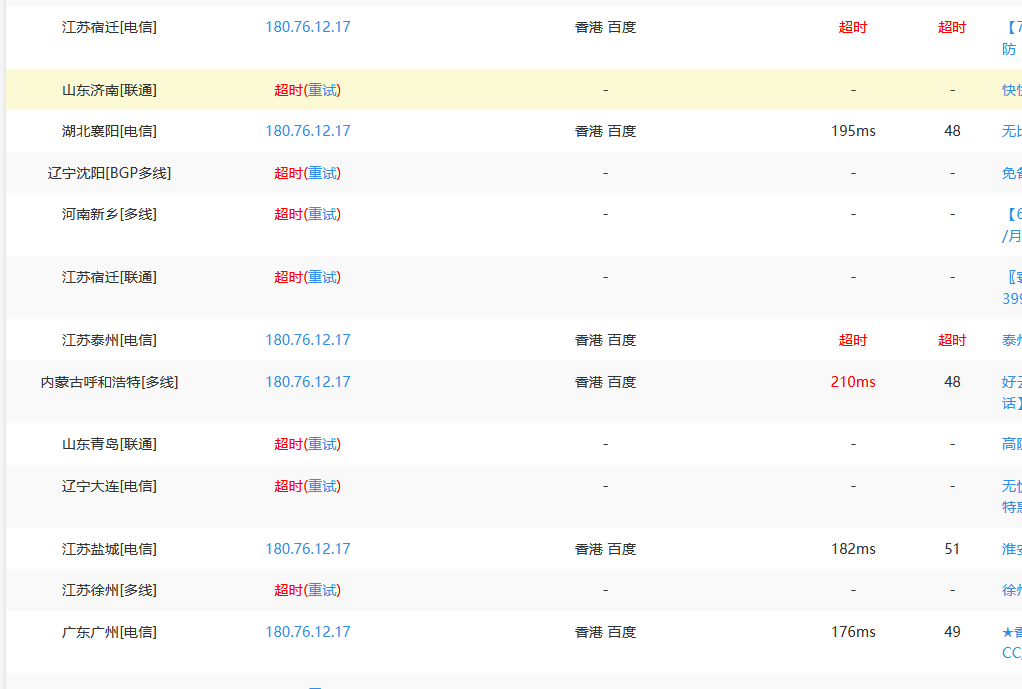Screen dimensions: 1022x689
Task: Click the 210ms response time value
Action: [853, 382]
